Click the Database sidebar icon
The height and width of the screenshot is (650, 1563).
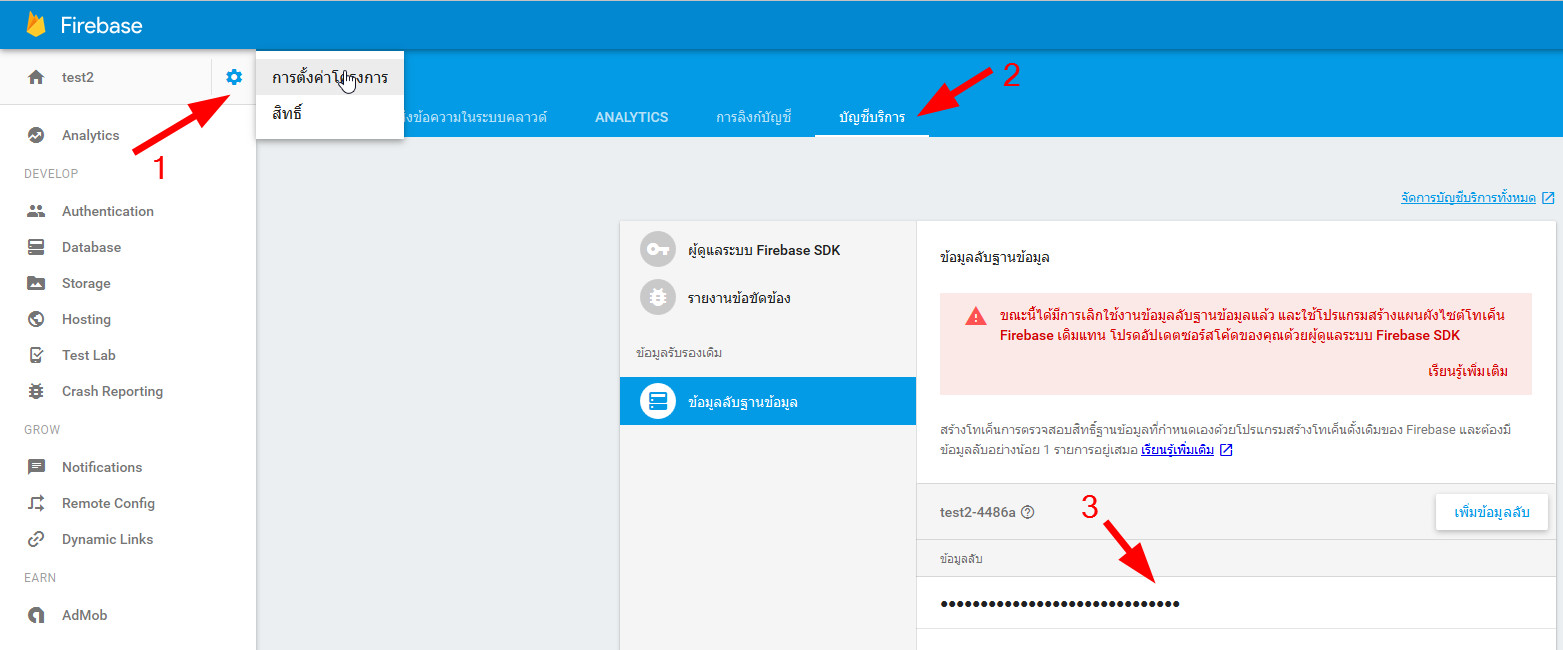coord(36,247)
